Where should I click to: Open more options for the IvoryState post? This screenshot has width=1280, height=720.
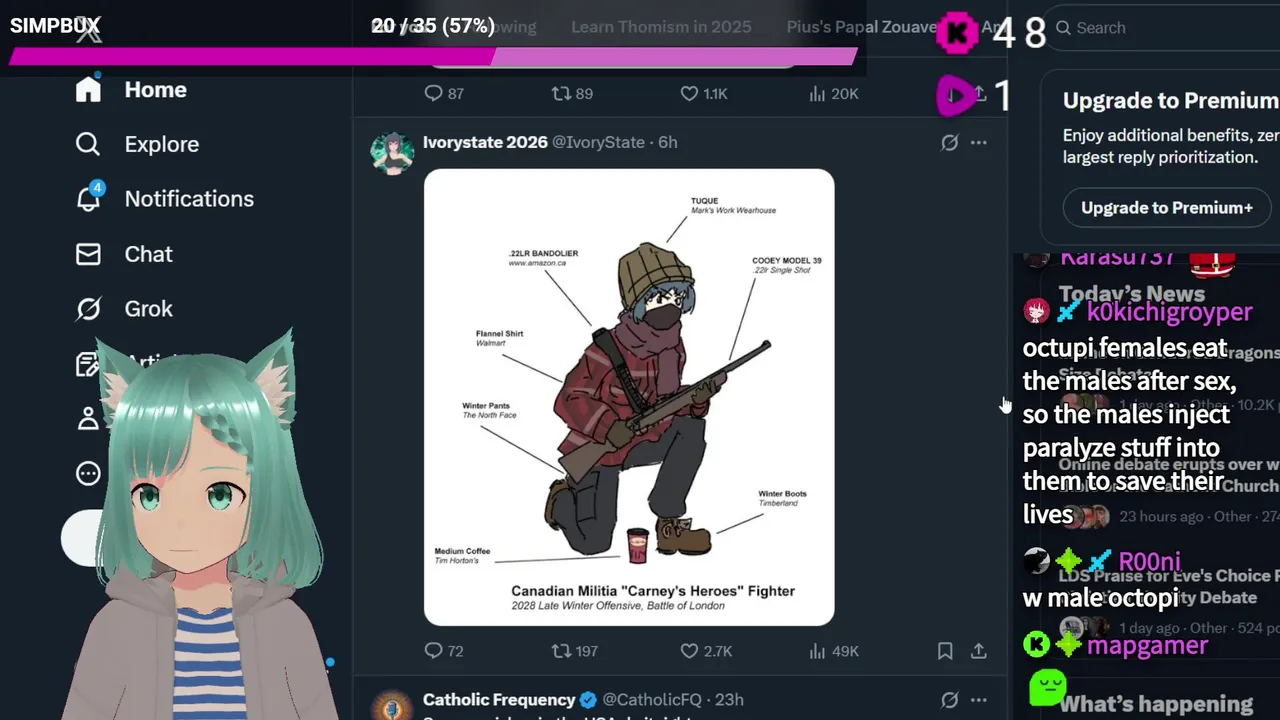coord(979,143)
